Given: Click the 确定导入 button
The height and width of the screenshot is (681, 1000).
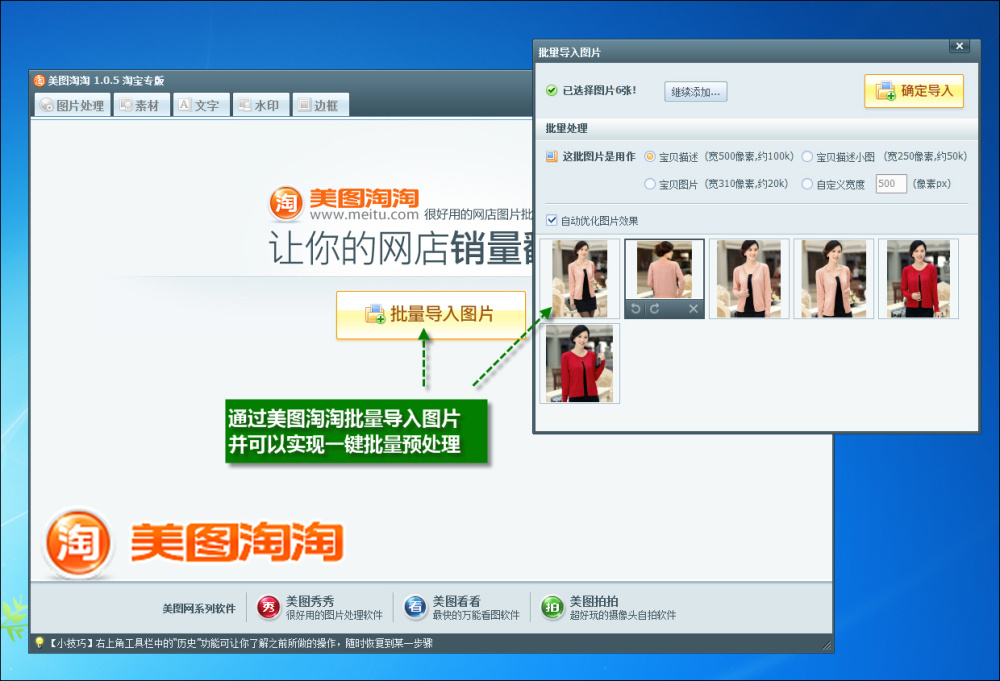Looking at the screenshot, I should tap(913, 91).
